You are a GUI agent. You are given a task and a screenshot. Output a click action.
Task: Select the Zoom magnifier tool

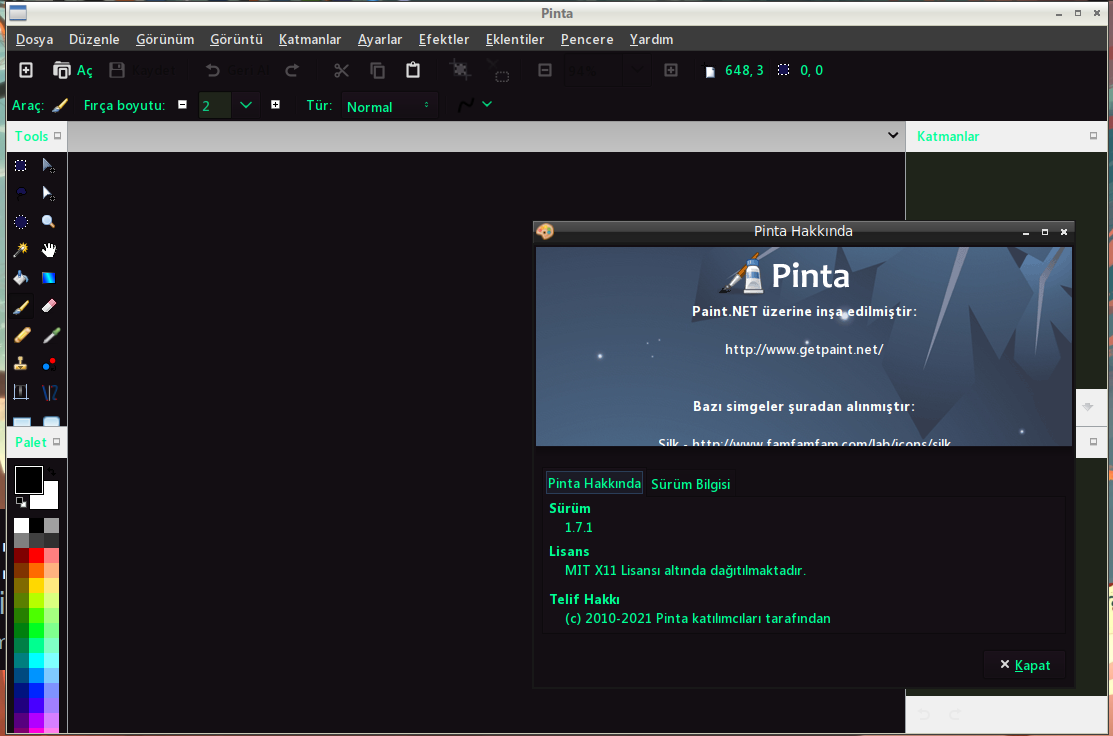(x=48, y=221)
